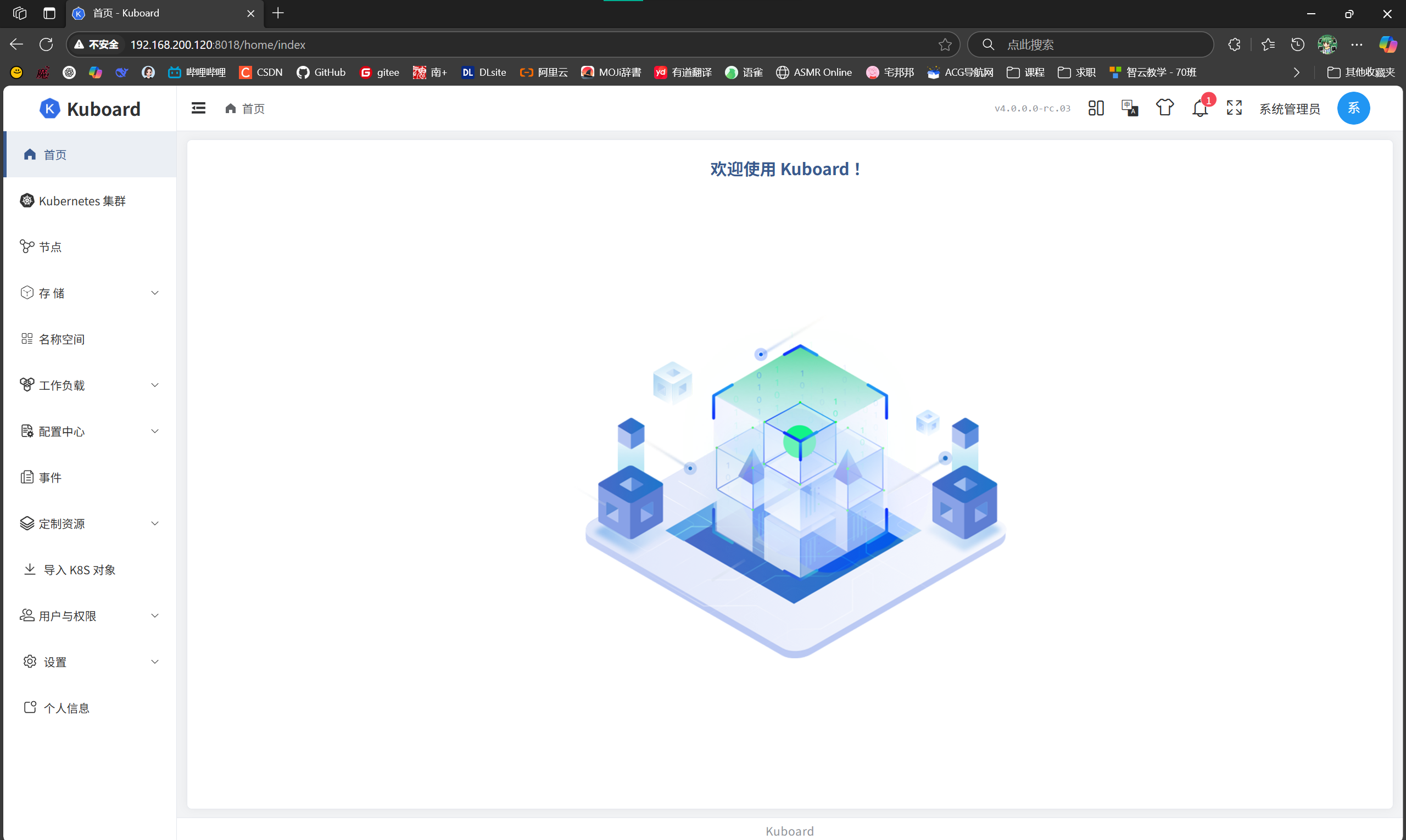Expand the 配置中心 submenu chevron

pyautogui.click(x=154, y=431)
